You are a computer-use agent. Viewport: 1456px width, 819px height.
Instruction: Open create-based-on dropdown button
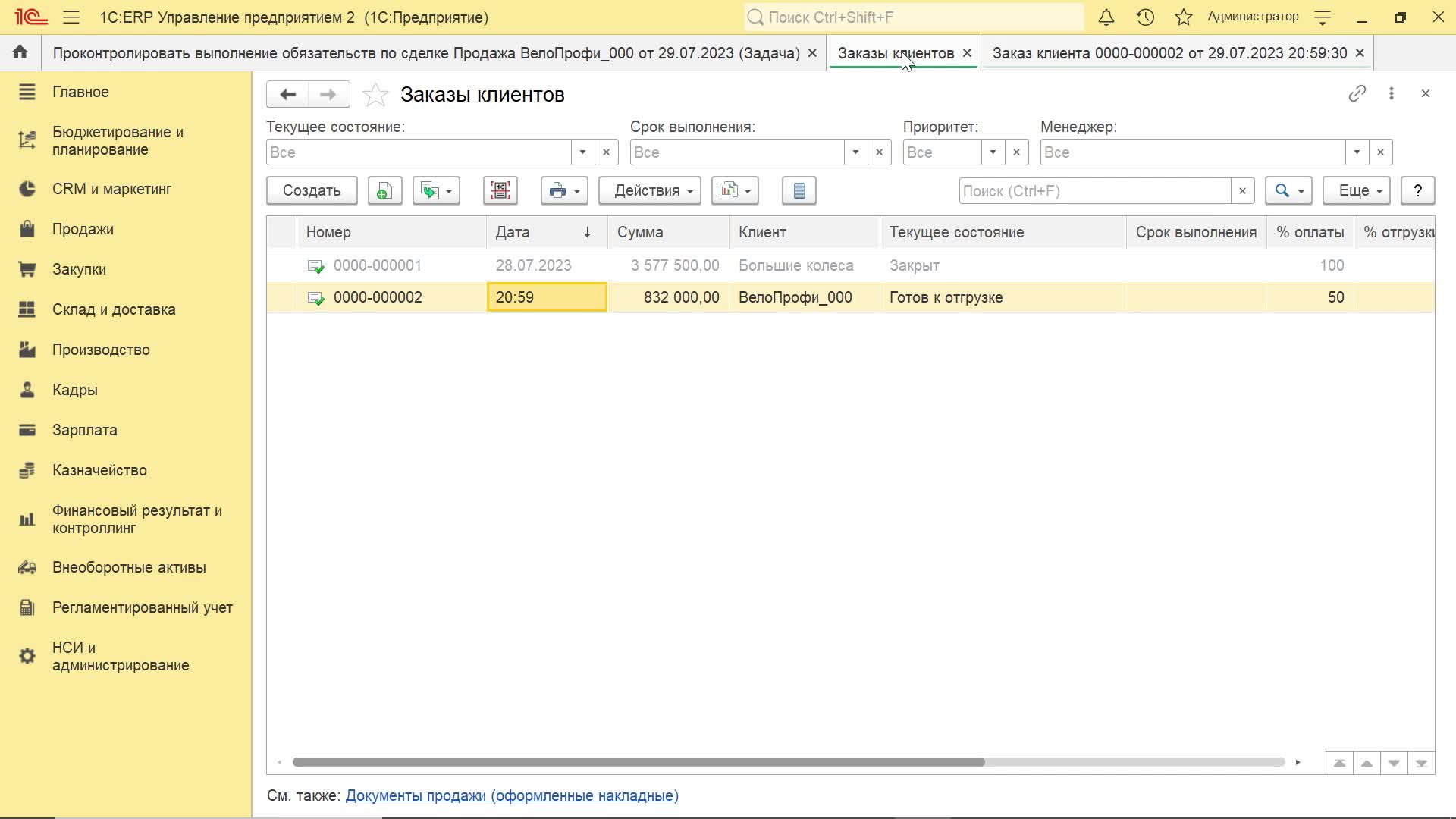[436, 191]
